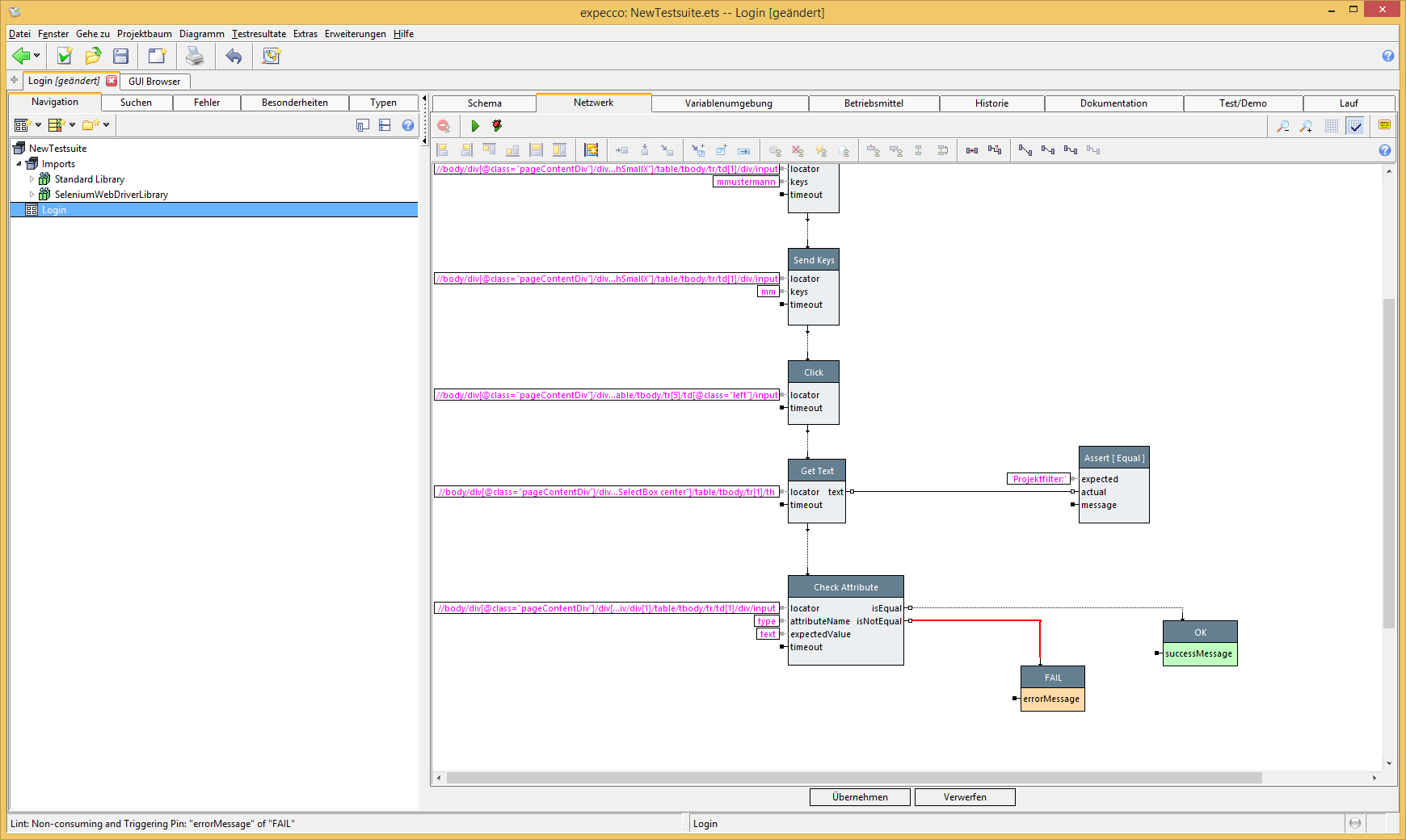
Task: Click the undo arrow icon in toolbar
Action: (234, 56)
